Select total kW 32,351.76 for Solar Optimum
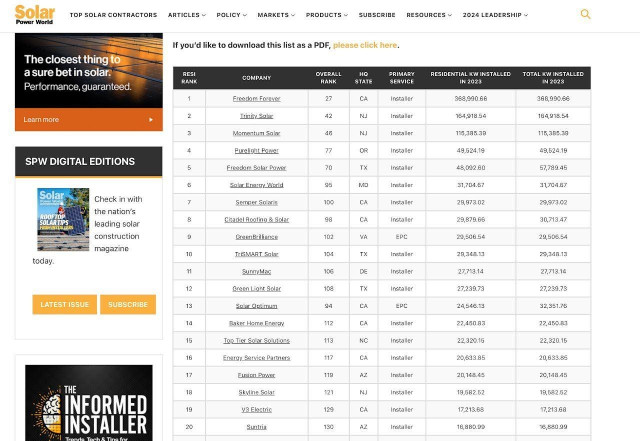This screenshot has width=640, height=441. (x=553, y=306)
